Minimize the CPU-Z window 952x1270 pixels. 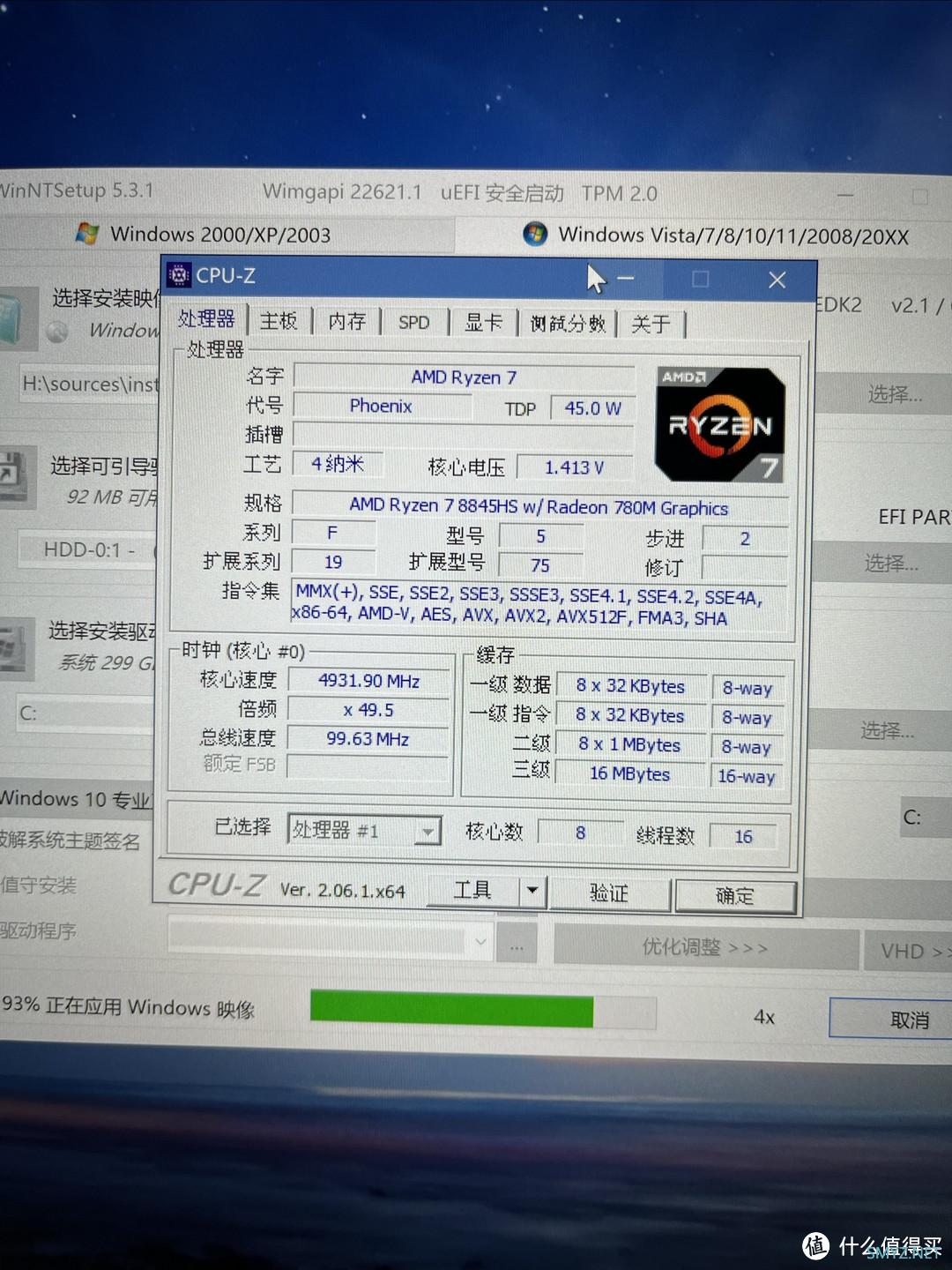tap(626, 279)
